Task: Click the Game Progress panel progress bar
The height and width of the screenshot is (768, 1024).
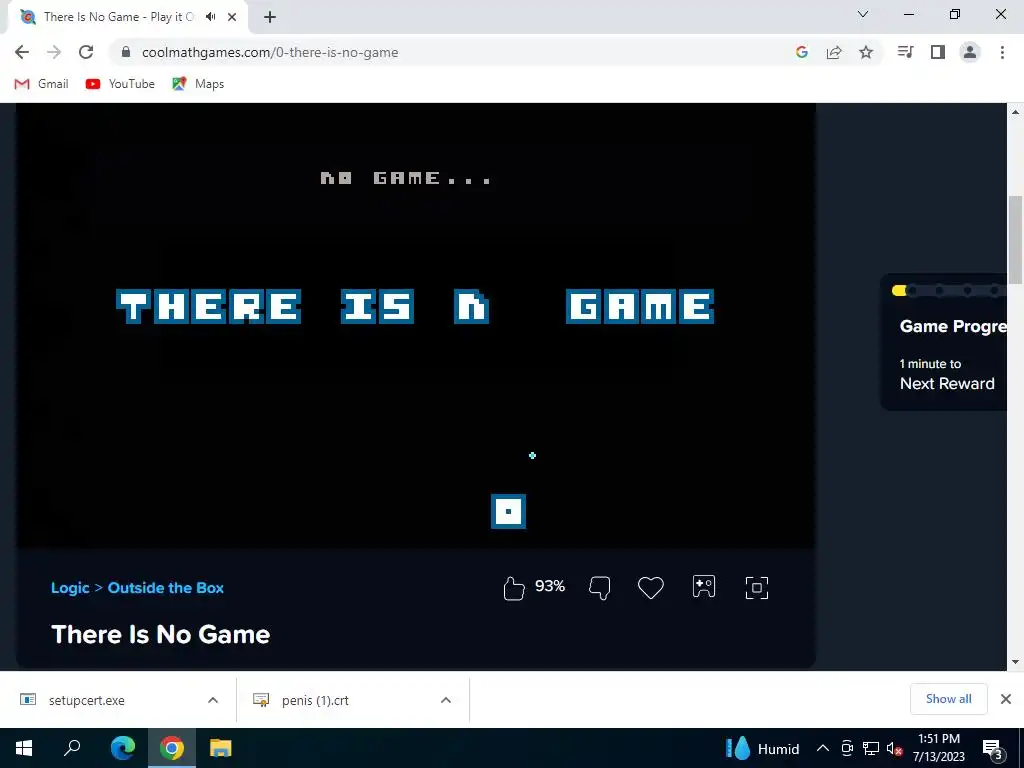Action: pos(949,291)
